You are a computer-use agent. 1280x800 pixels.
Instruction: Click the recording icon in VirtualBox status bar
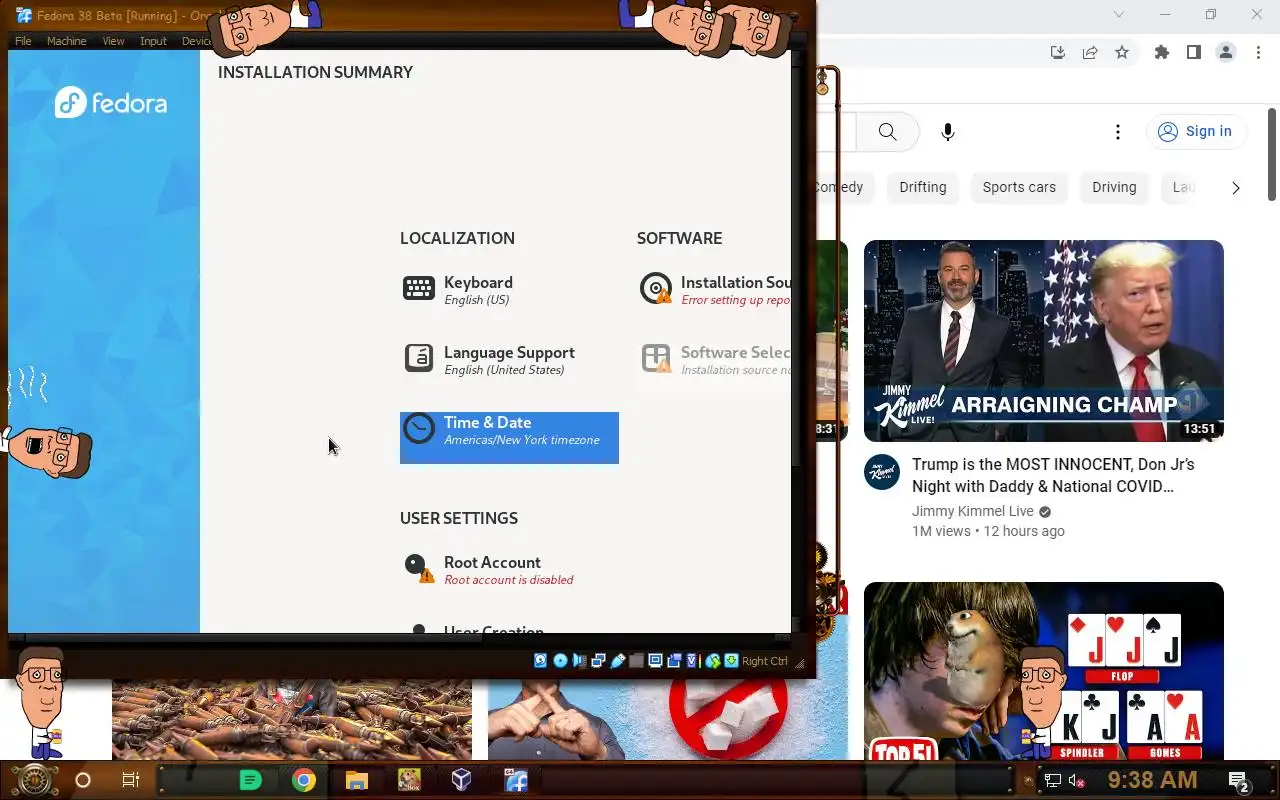(674, 661)
